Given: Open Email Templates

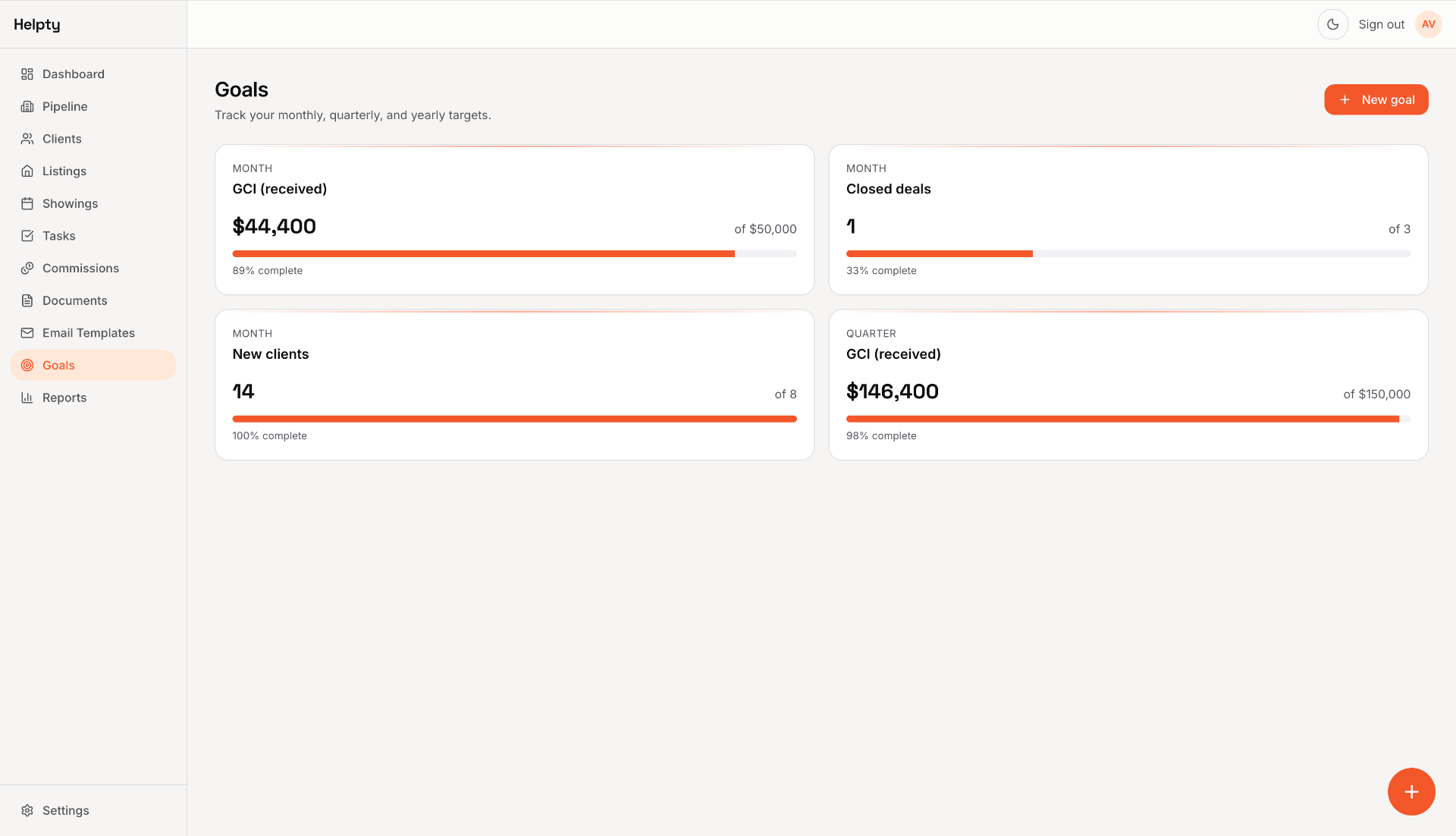Looking at the screenshot, I should (x=93, y=333).
